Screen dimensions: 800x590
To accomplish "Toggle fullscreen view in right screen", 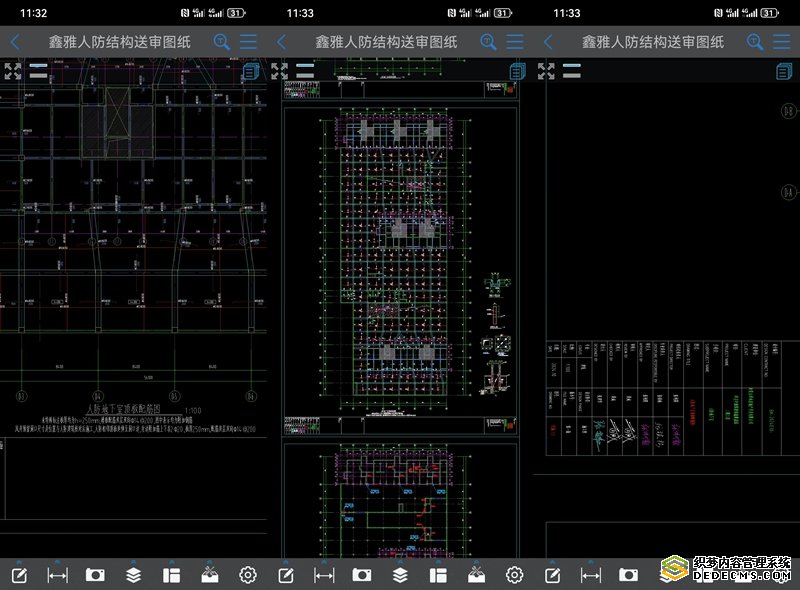I will (546, 71).
